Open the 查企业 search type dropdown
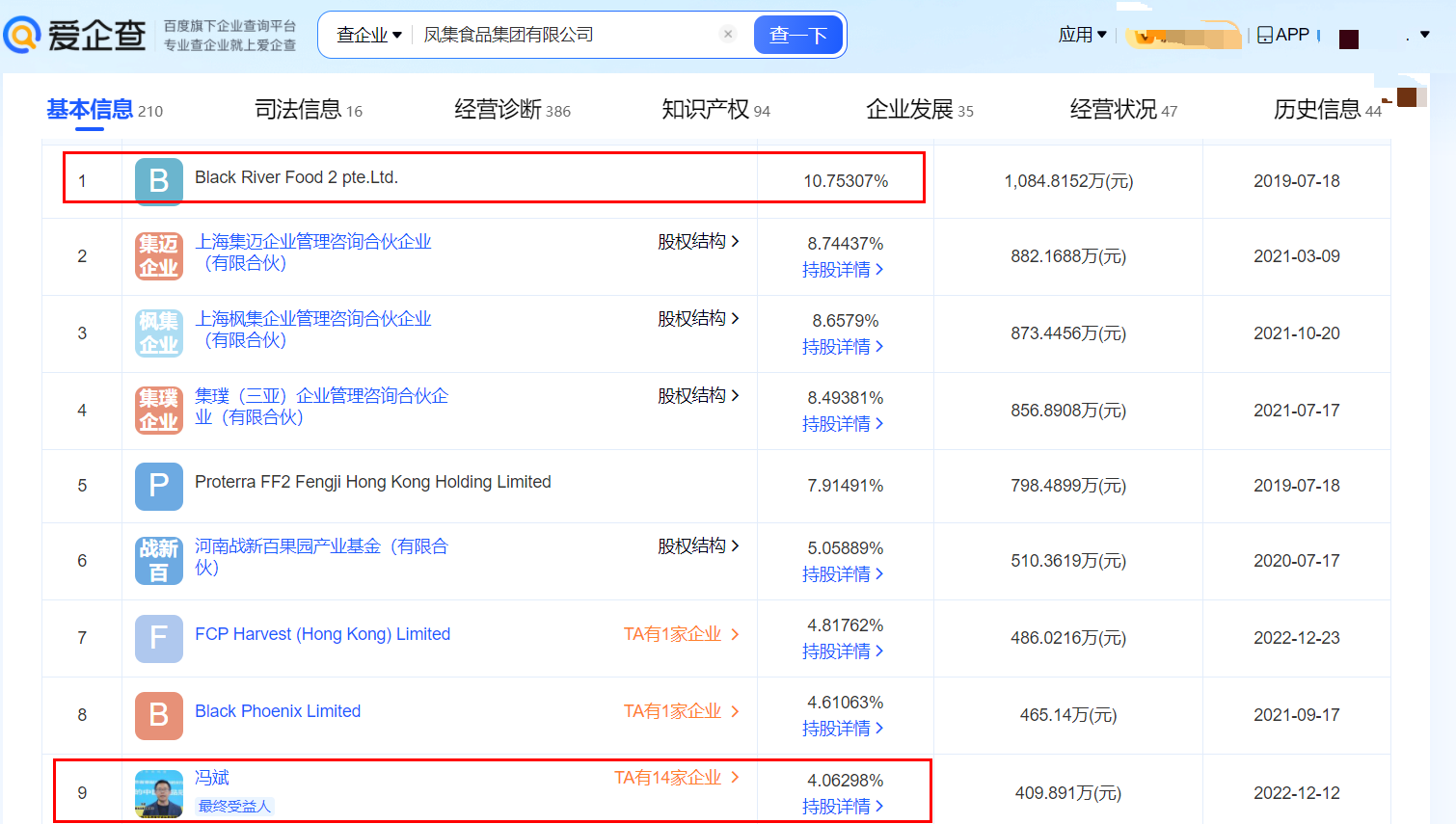Screen dimensions: 1456x824 pyautogui.click(x=368, y=35)
